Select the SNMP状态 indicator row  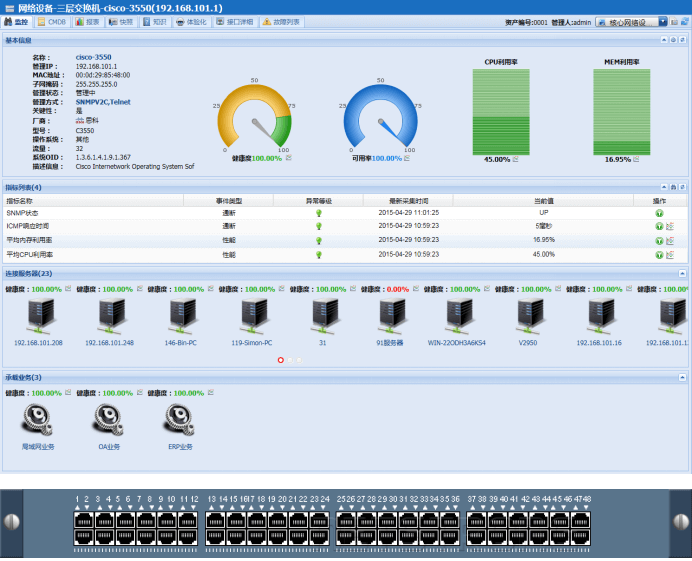pyautogui.click(x=346, y=213)
